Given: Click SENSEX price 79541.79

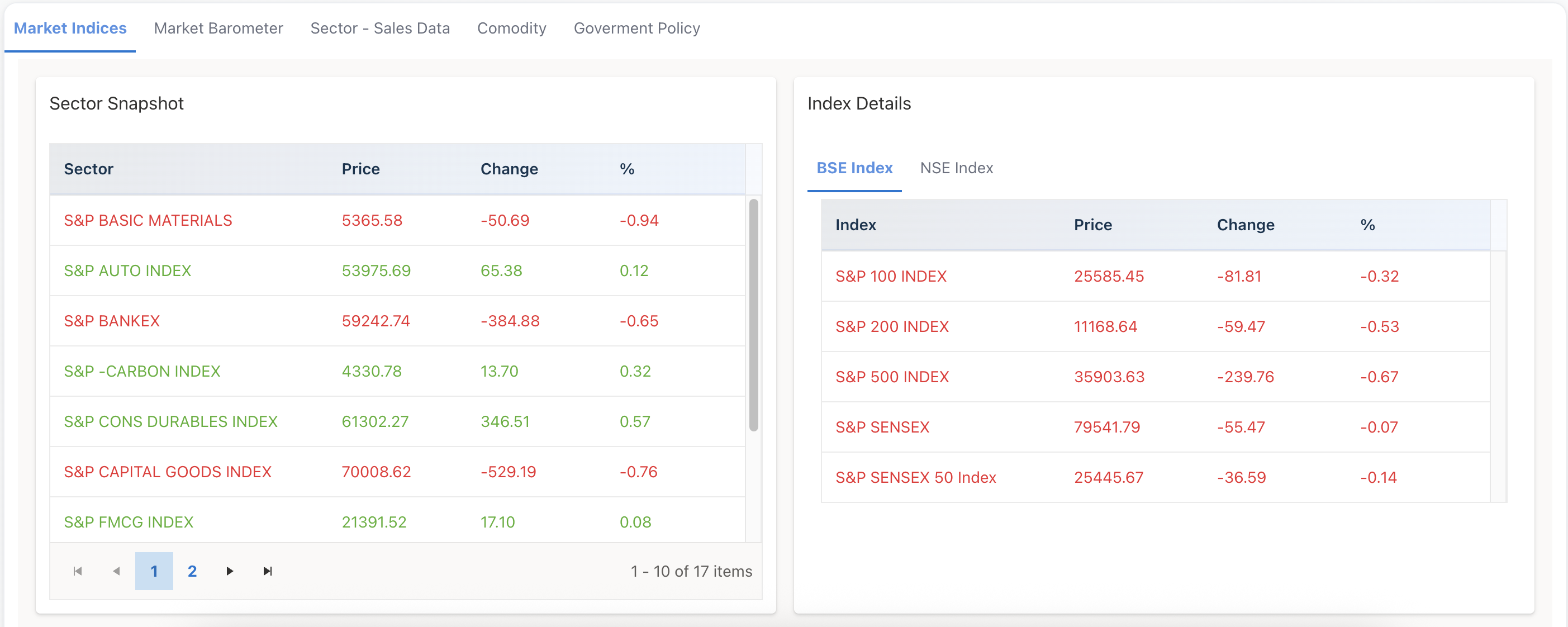Looking at the screenshot, I should (x=1106, y=427).
